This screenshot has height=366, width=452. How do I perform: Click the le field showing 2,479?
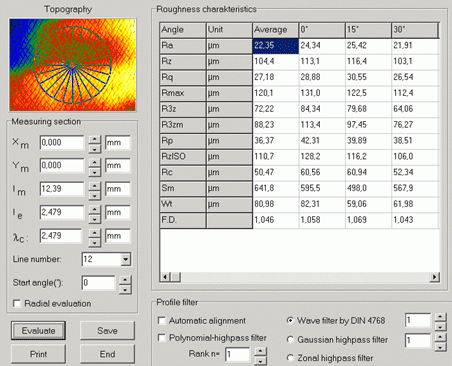pos(62,212)
